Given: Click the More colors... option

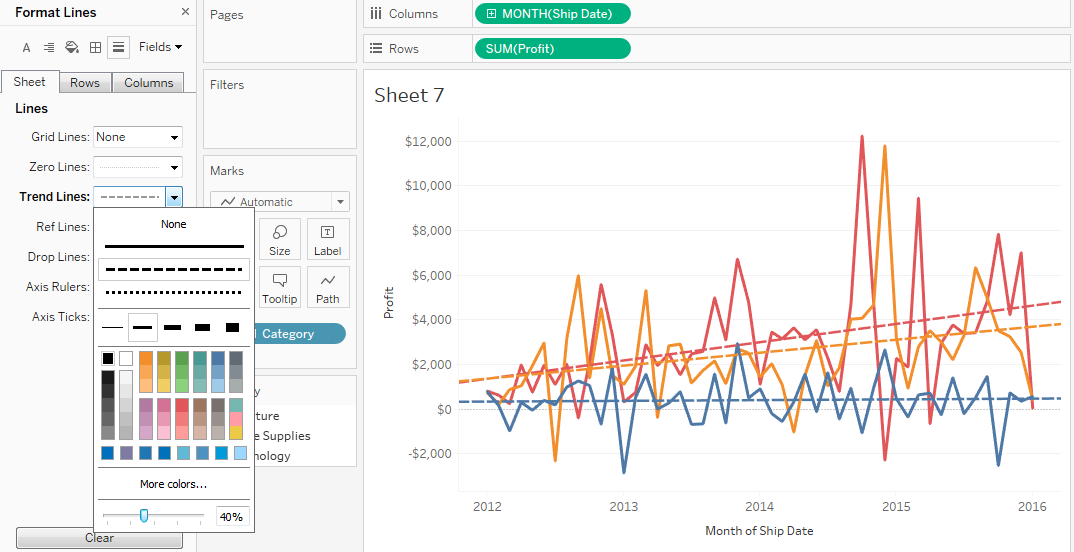Looking at the screenshot, I should click(173, 484).
